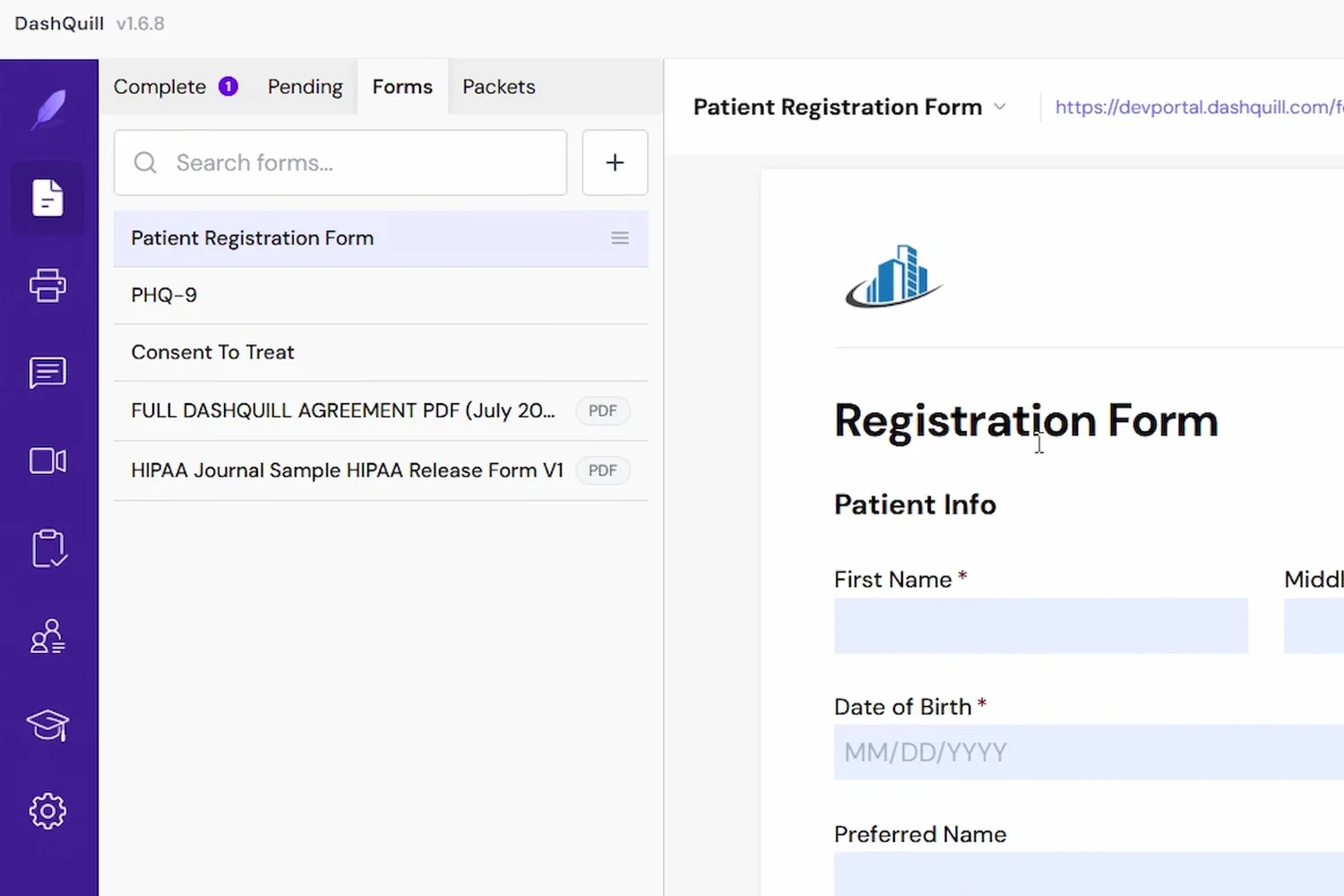Viewport: 1344px width, 896px height.
Task: Click PDF badge on FULL DASHQUILL AGREEMENT row
Action: [602, 410]
